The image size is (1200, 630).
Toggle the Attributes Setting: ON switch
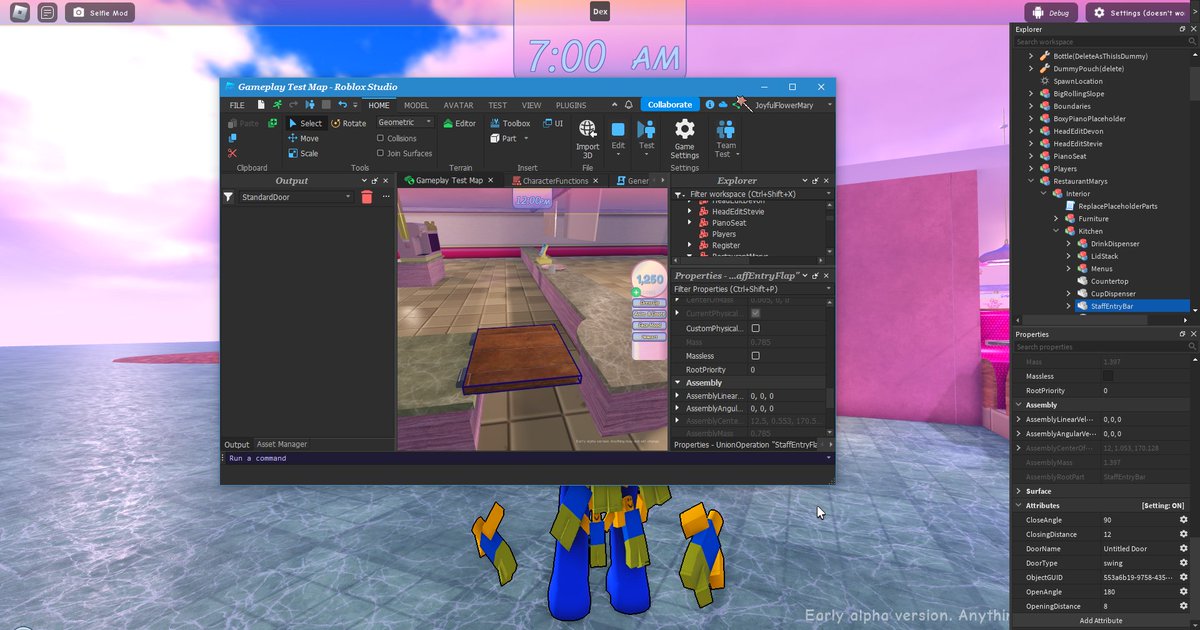[x=1163, y=506]
